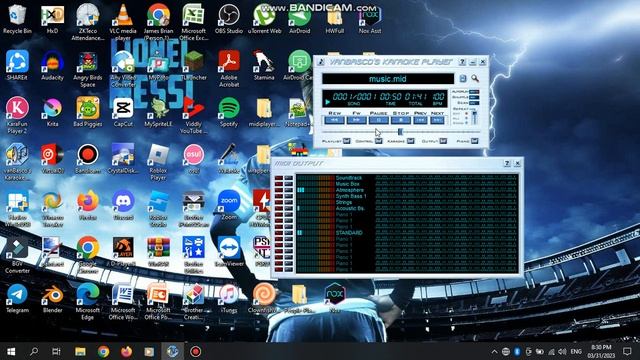The height and width of the screenshot is (360, 640).
Task: Open Audacity desktop icon
Action: pos(52,66)
